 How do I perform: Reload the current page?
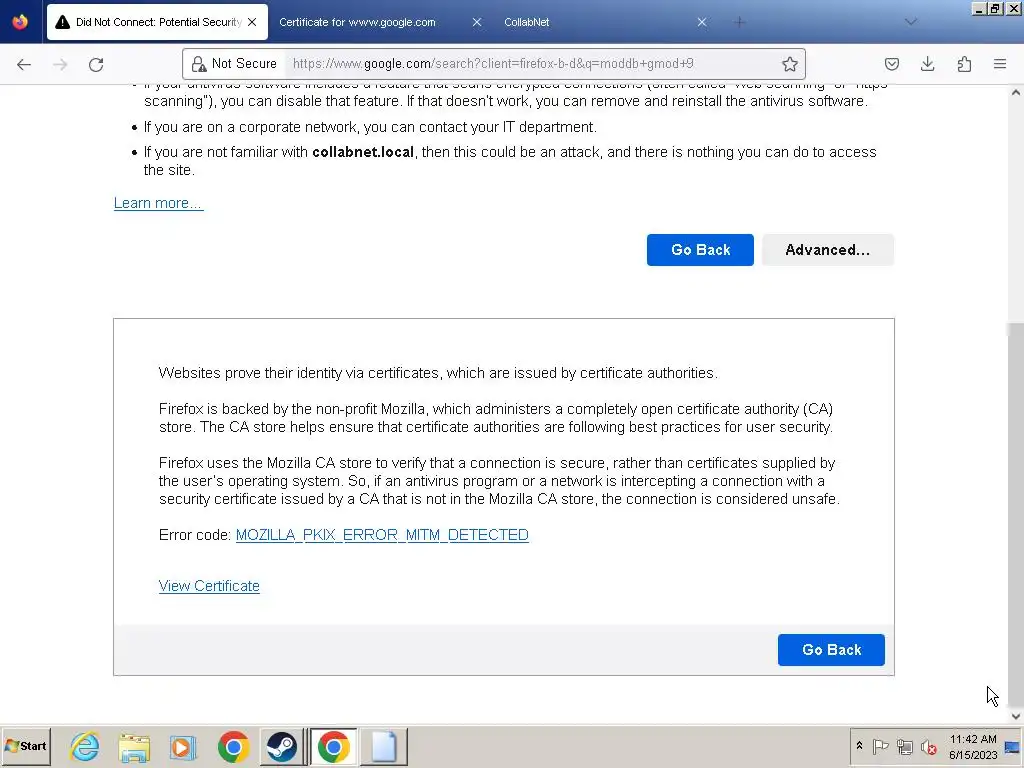pyautogui.click(x=96, y=64)
